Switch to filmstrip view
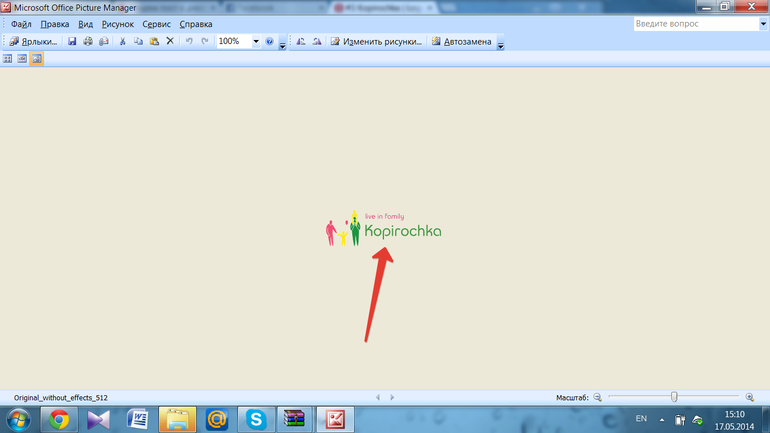770x433 pixels. pyautogui.click(x=22, y=59)
